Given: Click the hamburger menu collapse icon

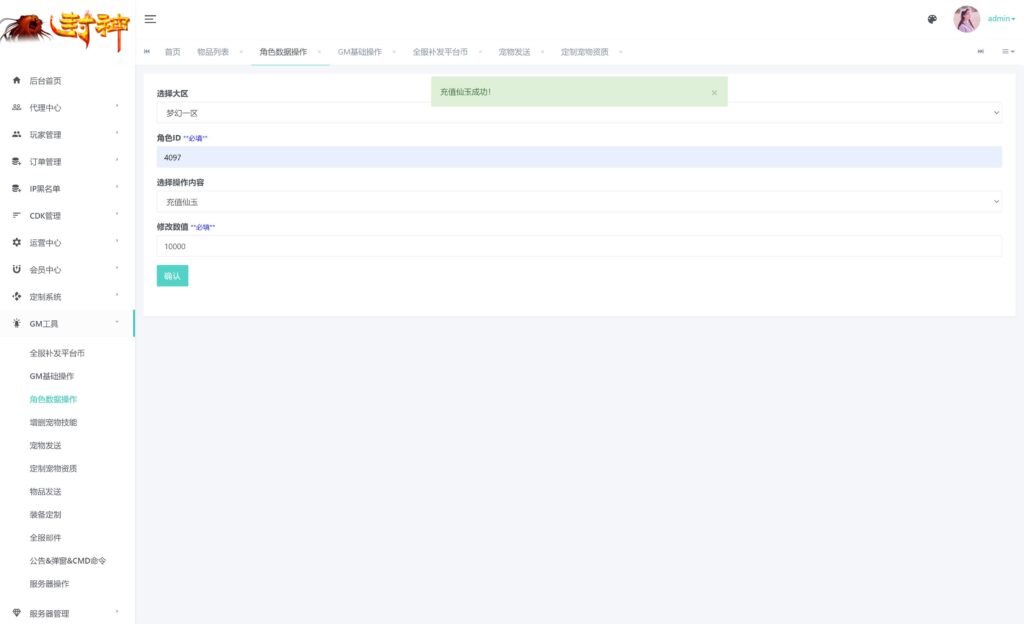Looking at the screenshot, I should [150, 19].
